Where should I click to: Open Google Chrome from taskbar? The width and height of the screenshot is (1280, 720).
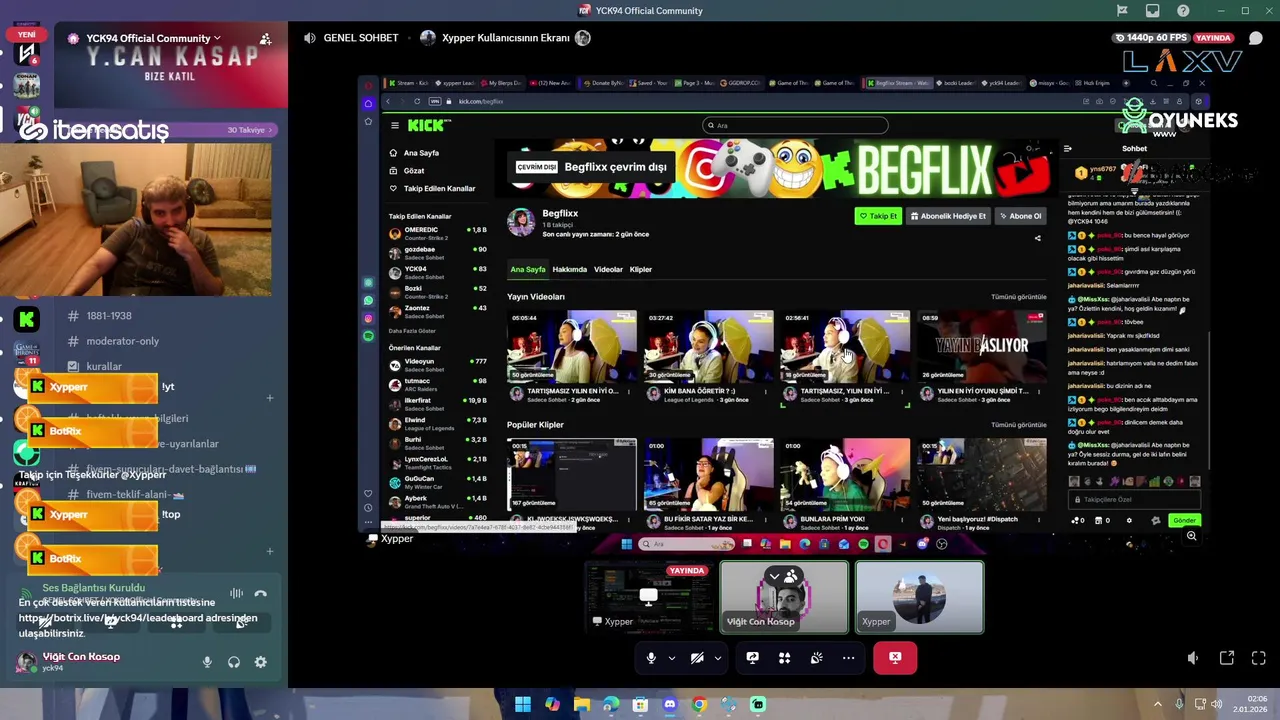699,705
